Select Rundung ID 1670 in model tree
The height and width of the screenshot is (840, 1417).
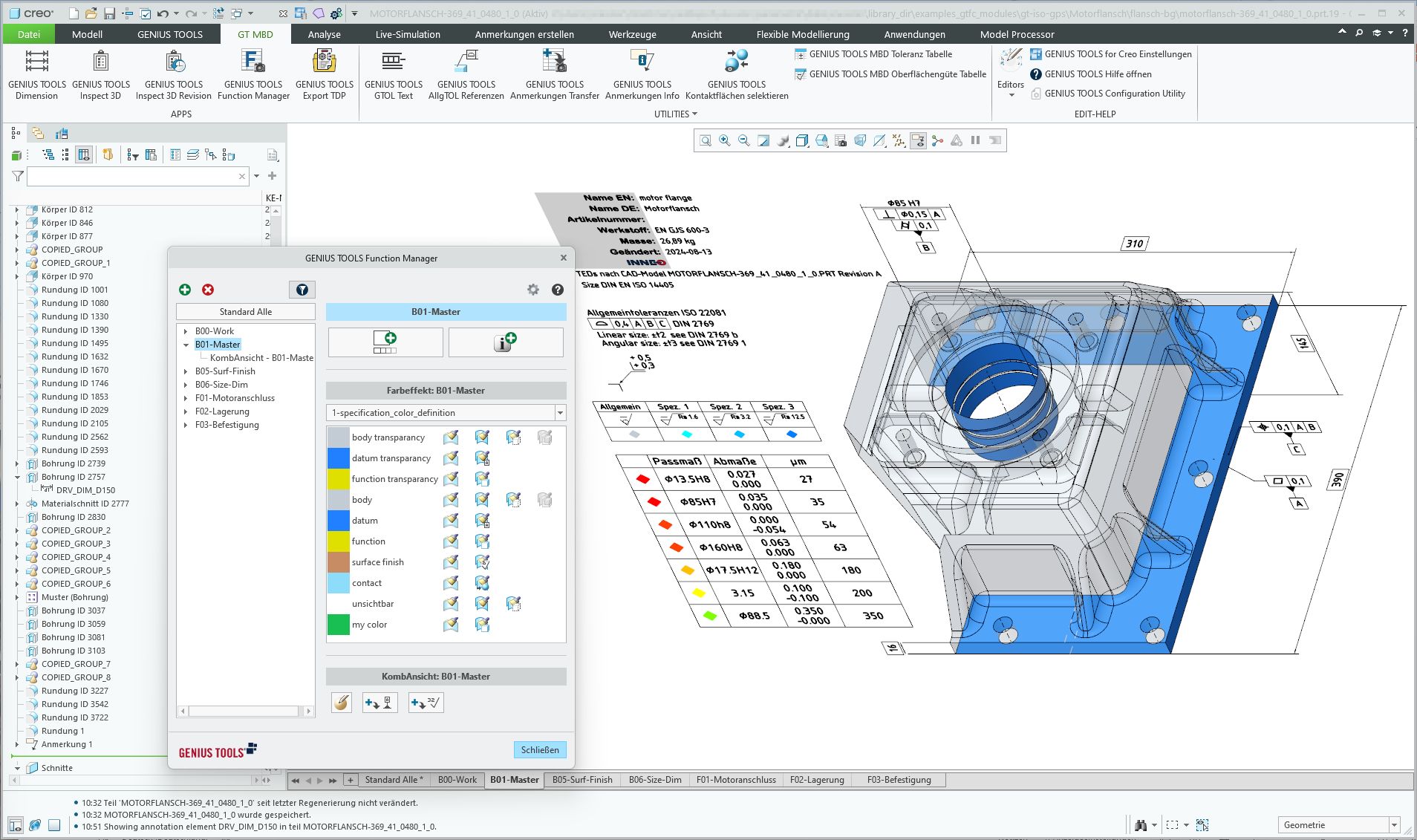click(x=74, y=370)
